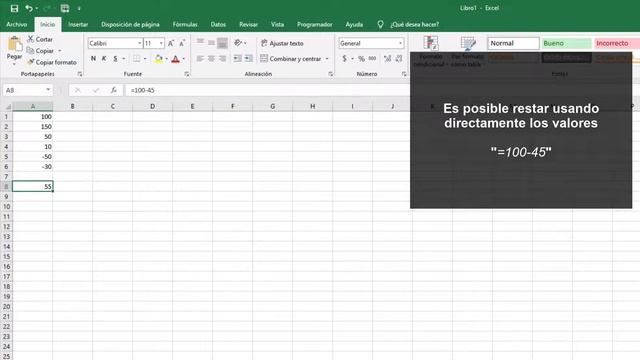640x360 pixels.
Task: Open the Disposición de página tab
Action: (130, 24)
